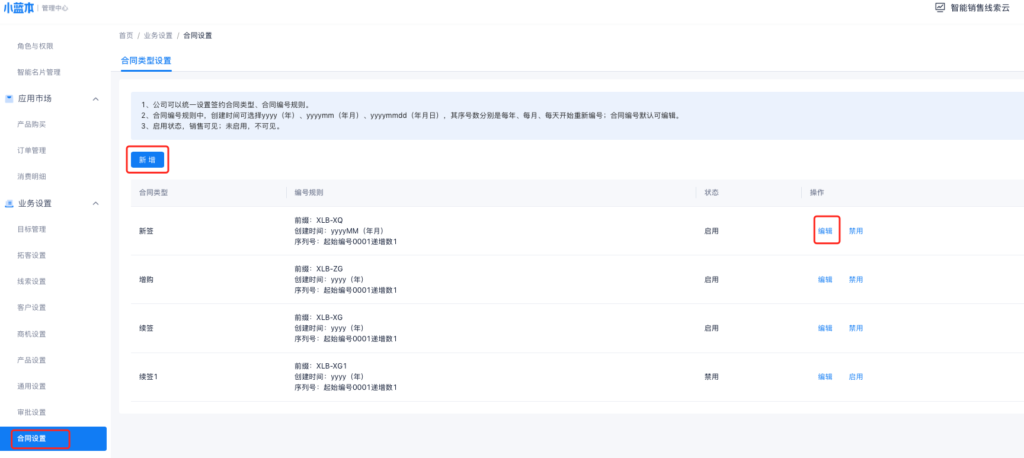Navigate to 客户设置 in the sidebar

click(32, 307)
